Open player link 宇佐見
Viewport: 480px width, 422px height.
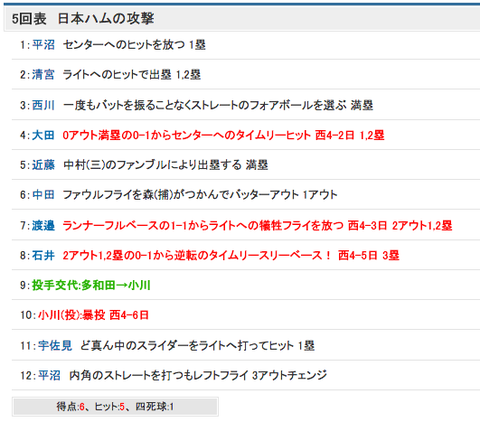click(x=55, y=346)
